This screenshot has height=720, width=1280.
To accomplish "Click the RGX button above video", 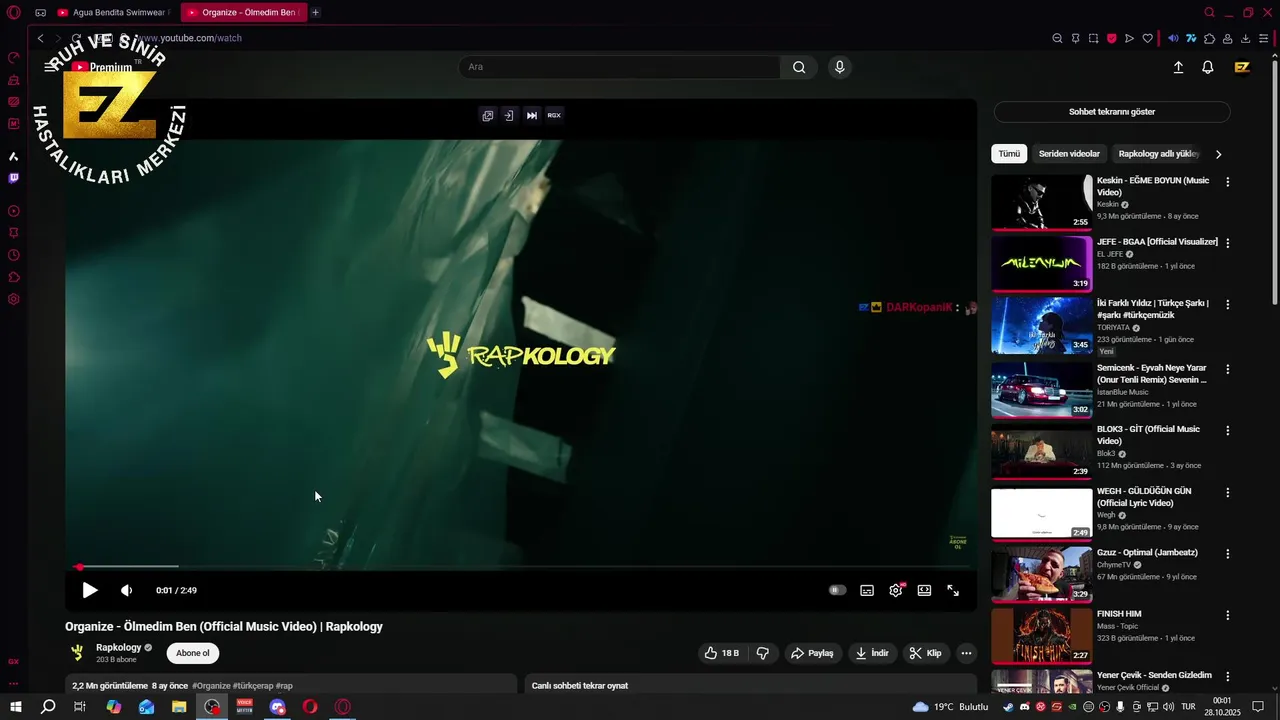I will tap(554, 115).
